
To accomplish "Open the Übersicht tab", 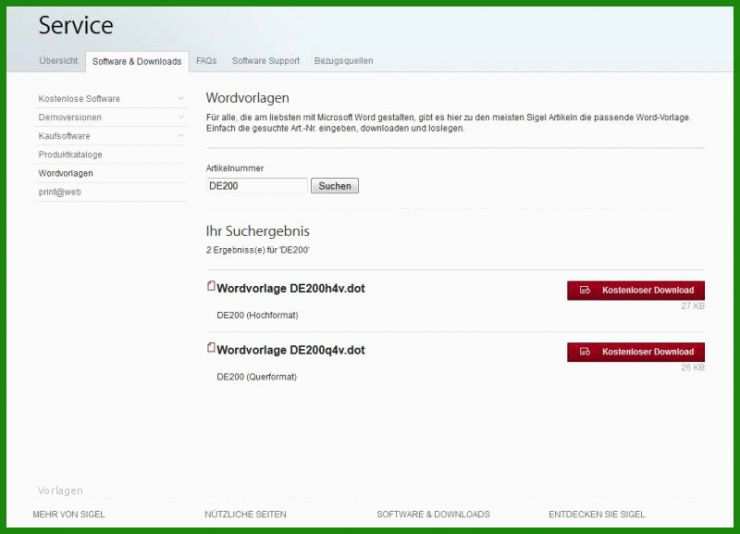I will [x=59, y=61].
